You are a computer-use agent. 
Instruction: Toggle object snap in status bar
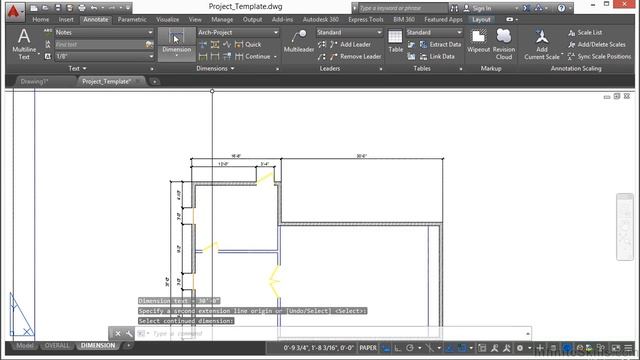[462, 348]
